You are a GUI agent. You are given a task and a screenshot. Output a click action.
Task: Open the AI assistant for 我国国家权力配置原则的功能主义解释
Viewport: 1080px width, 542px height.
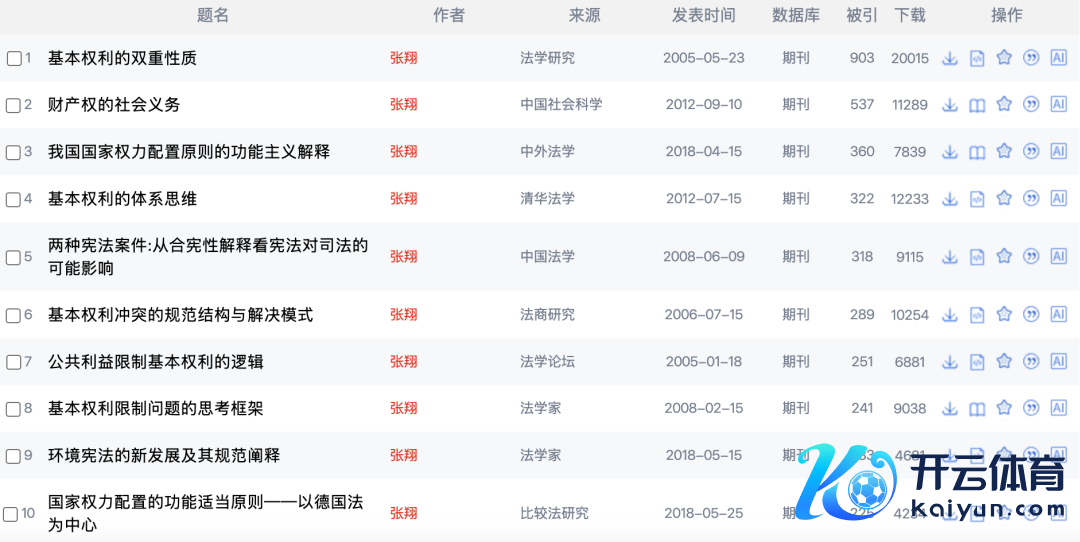point(1058,151)
